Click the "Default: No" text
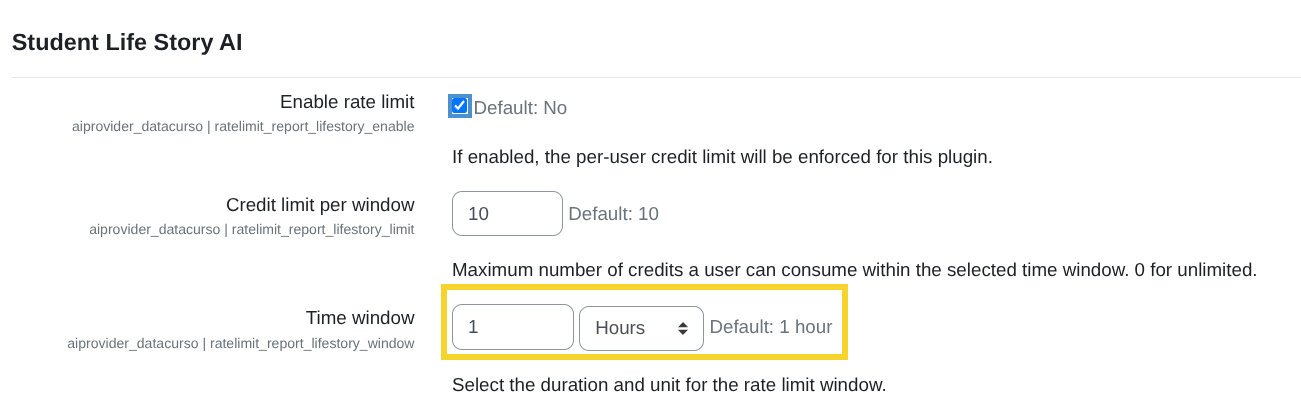This screenshot has height=413, width=1301. 520,108
